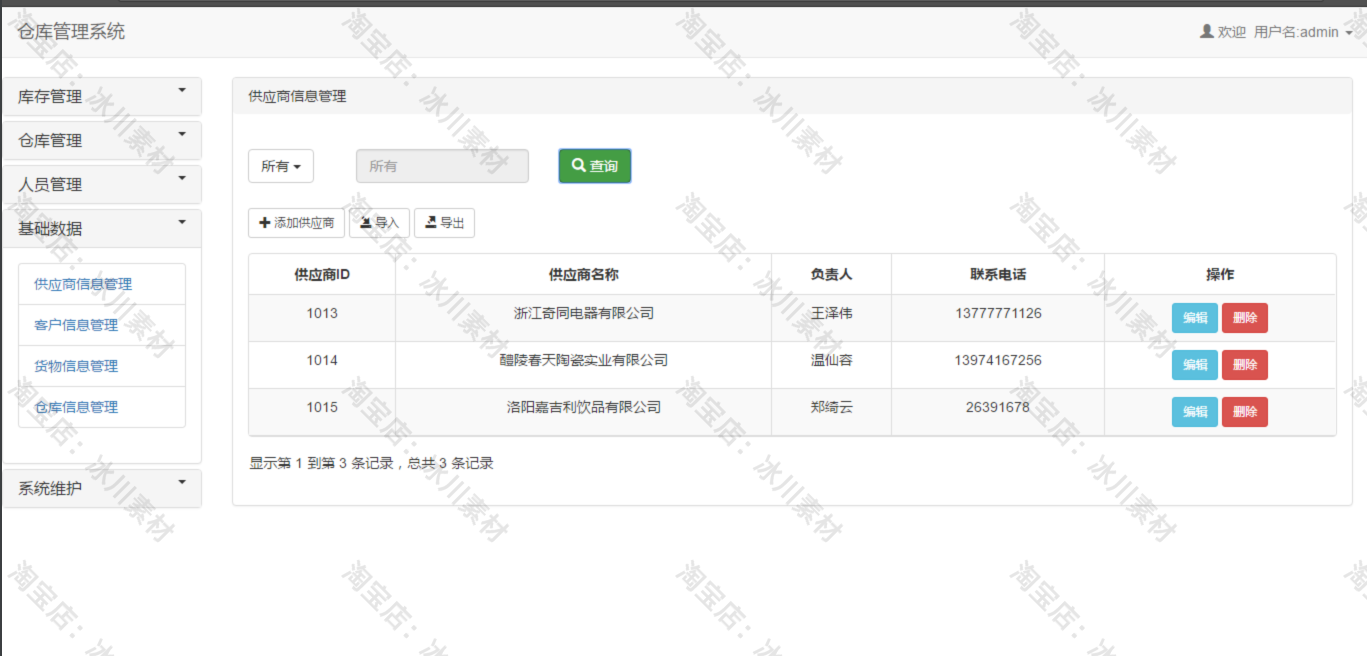Click the green 查询 search button

pyautogui.click(x=595, y=166)
